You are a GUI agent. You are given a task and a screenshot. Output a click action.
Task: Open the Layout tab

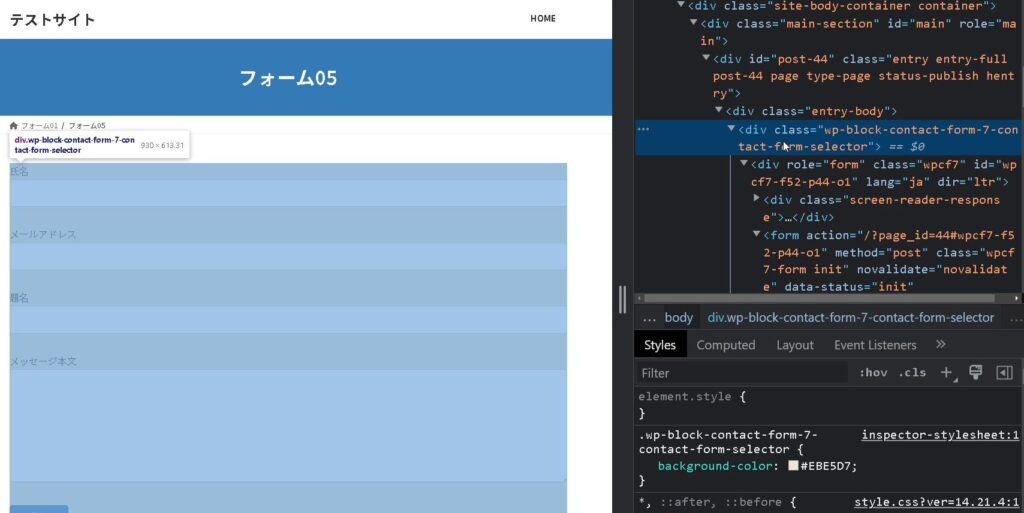[795, 345]
